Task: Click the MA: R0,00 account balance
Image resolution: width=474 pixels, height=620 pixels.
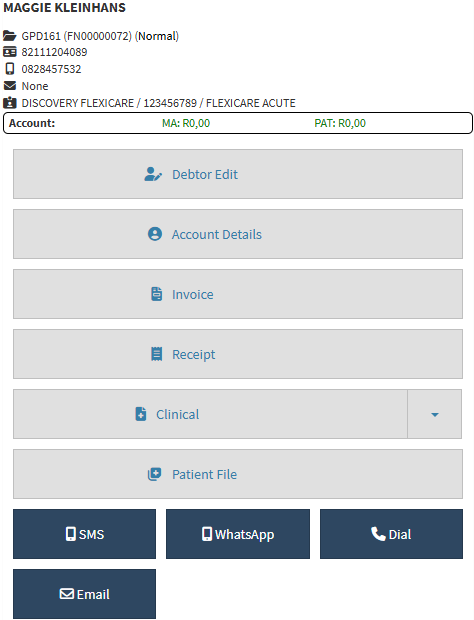Action: (x=186, y=123)
